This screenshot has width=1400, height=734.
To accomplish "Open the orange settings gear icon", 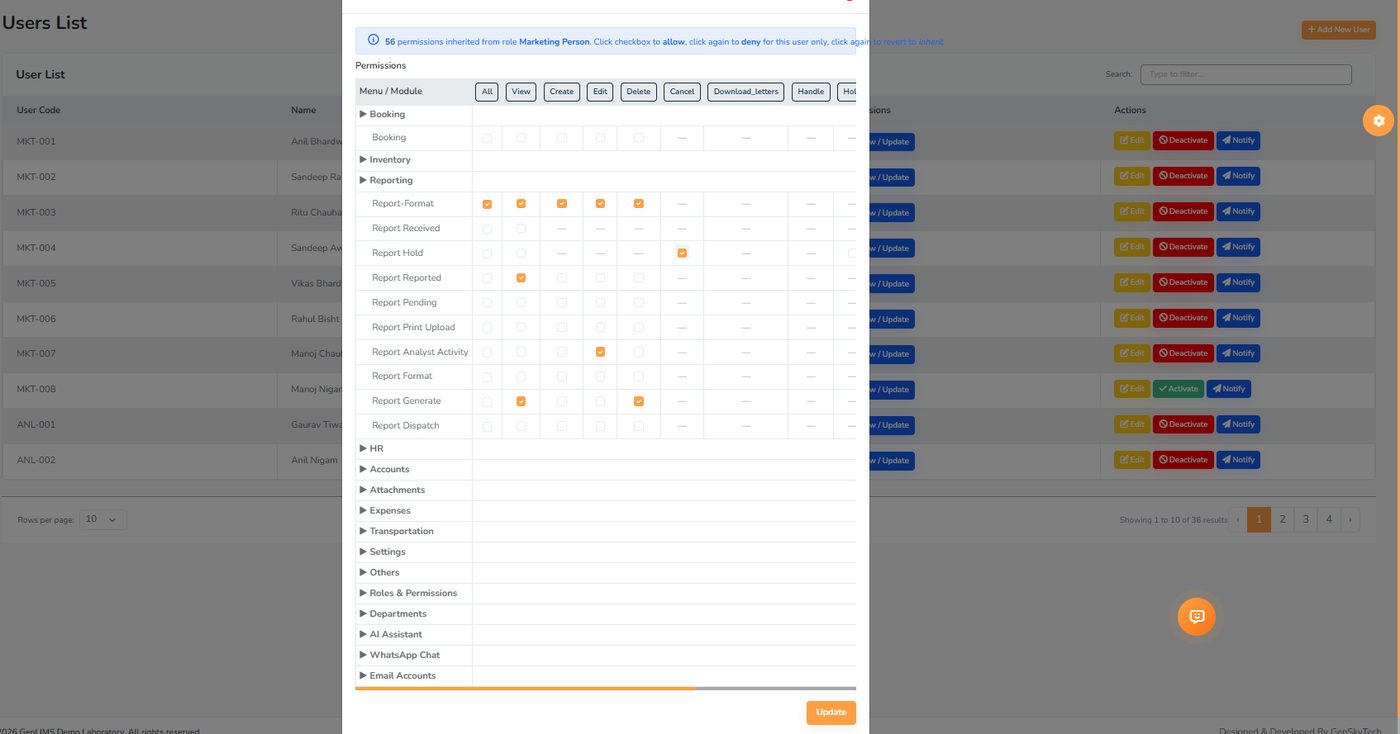I will [1379, 121].
